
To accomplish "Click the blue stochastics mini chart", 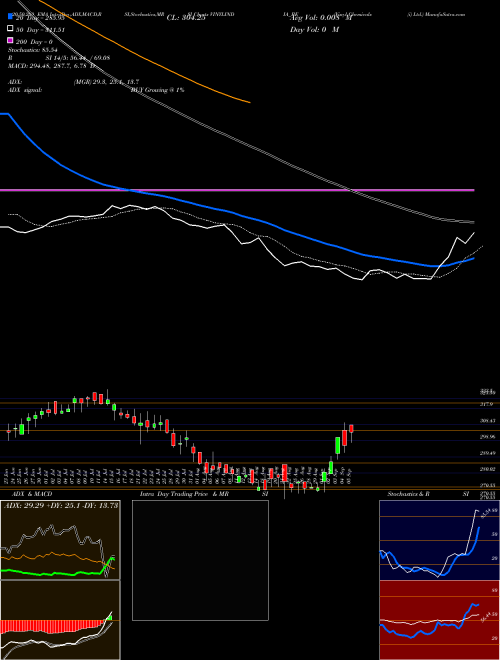I will [x=439, y=540].
